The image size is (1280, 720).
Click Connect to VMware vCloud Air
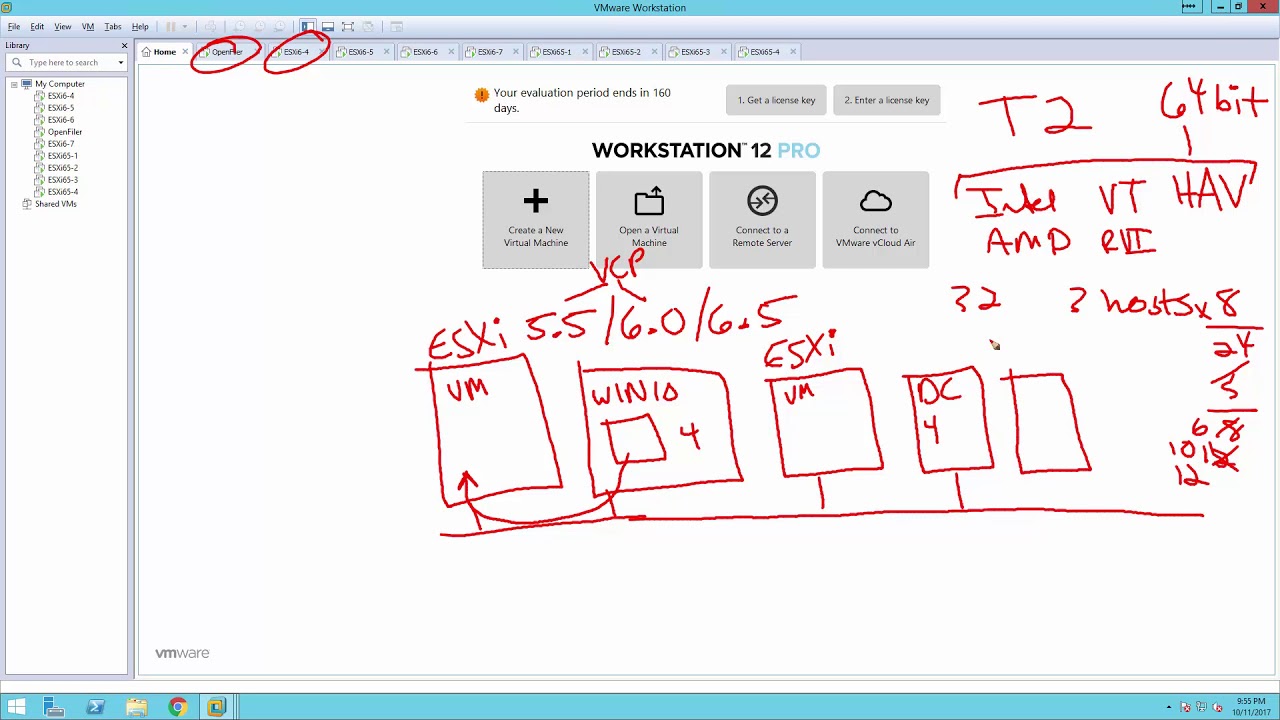[875, 220]
